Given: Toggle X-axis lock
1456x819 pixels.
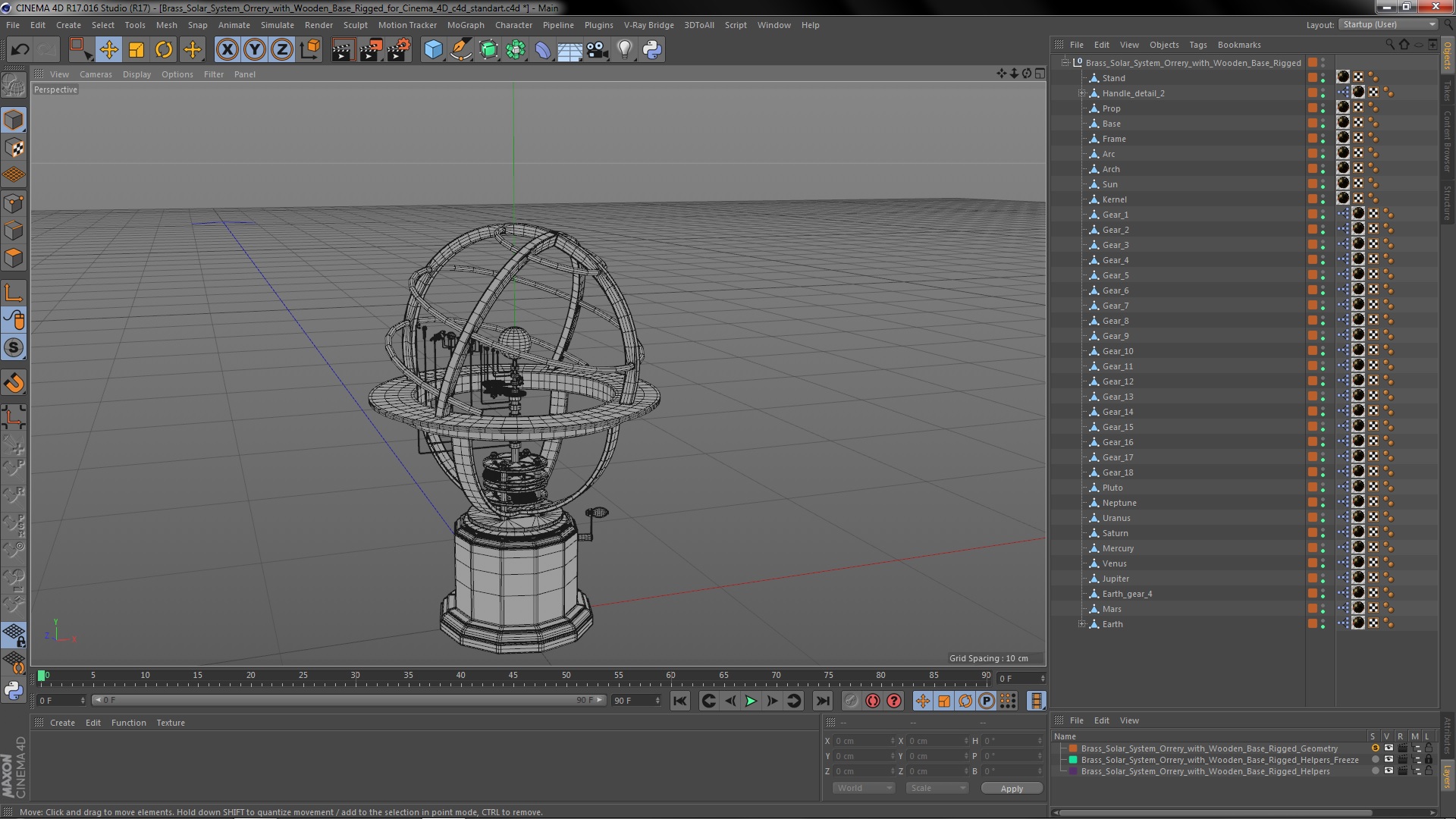Looking at the screenshot, I should tap(227, 50).
